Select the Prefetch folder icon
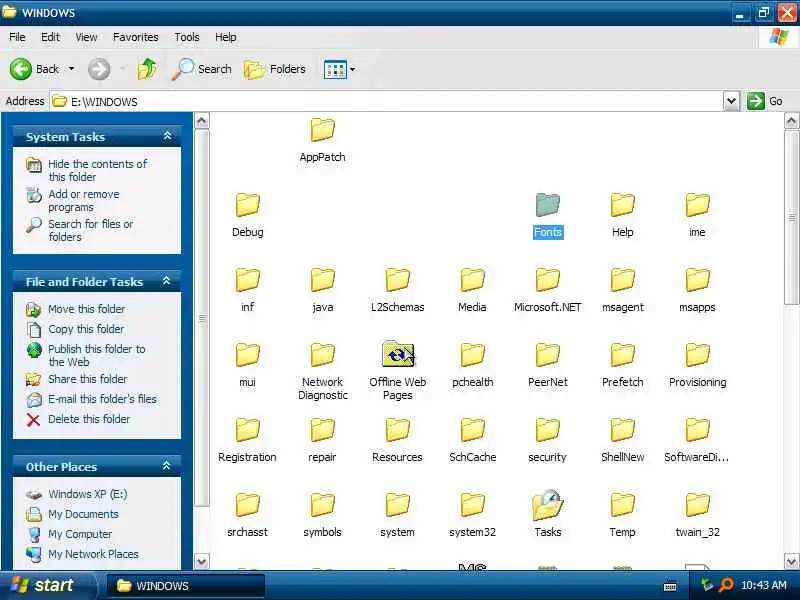The width and height of the screenshot is (800, 600). pyautogui.click(x=622, y=355)
